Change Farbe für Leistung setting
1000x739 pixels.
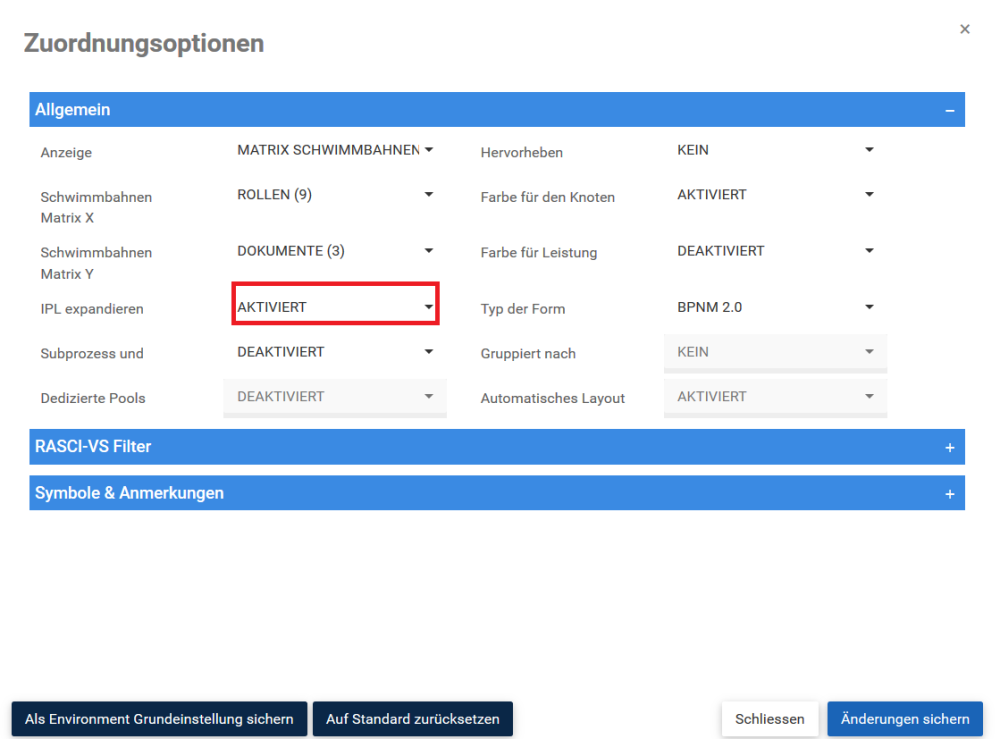coord(775,251)
